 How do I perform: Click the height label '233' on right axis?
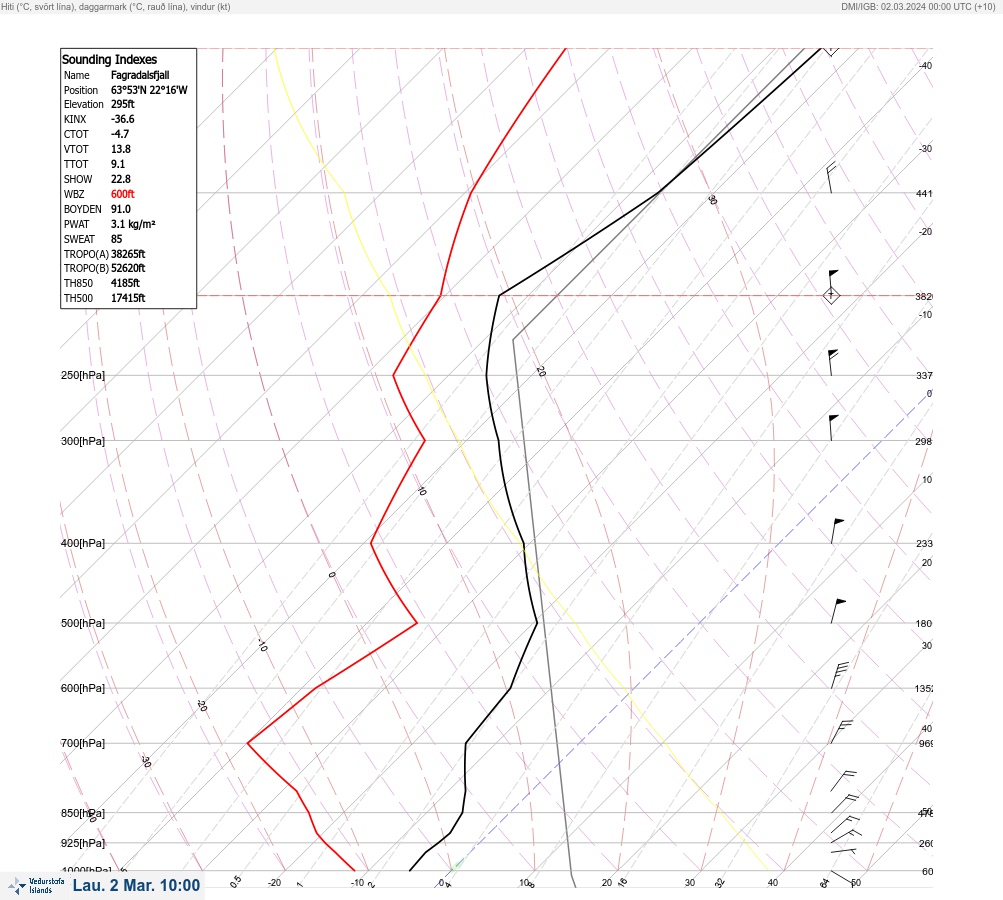[x=924, y=544]
